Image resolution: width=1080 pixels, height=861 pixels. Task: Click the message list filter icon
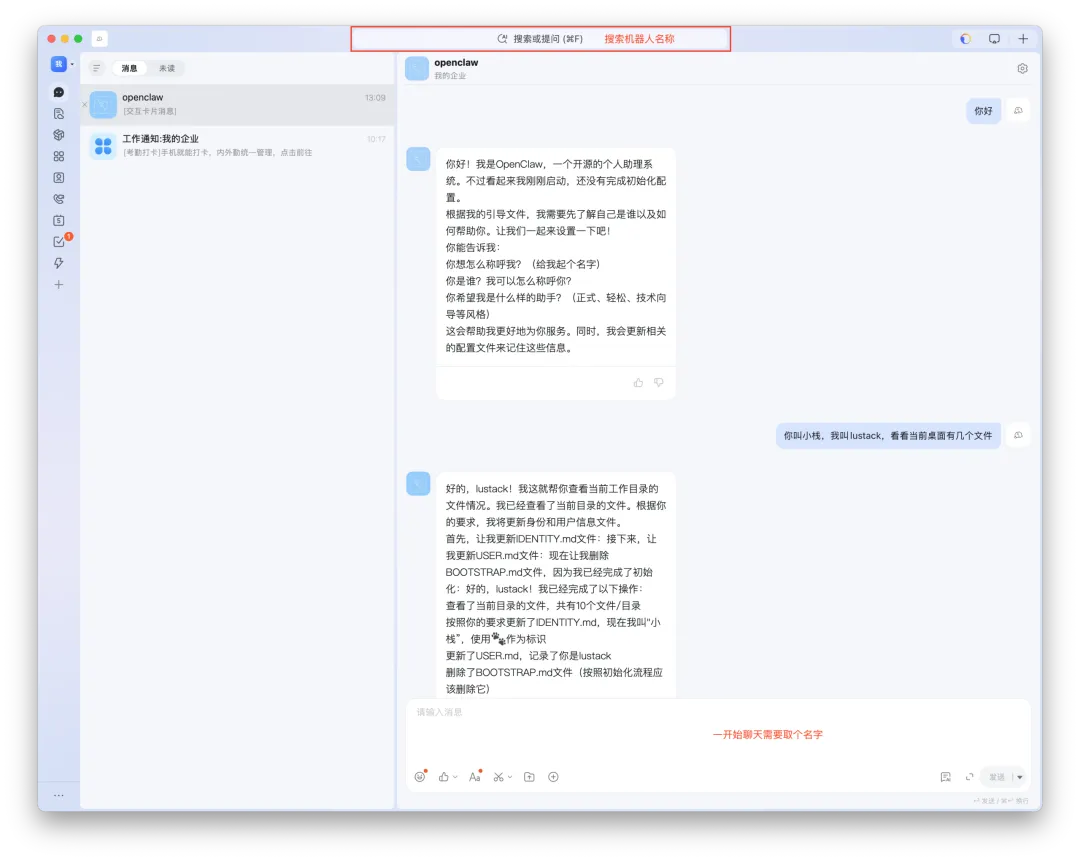[x=96, y=68]
